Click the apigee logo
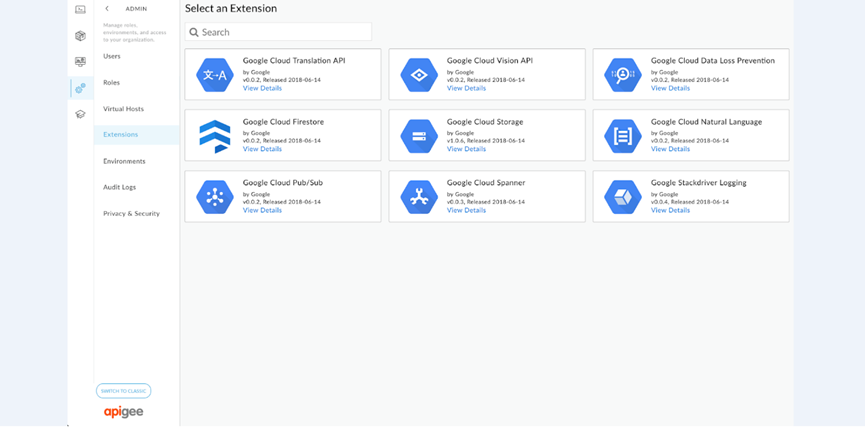The width and height of the screenshot is (865, 427). [x=124, y=412]
